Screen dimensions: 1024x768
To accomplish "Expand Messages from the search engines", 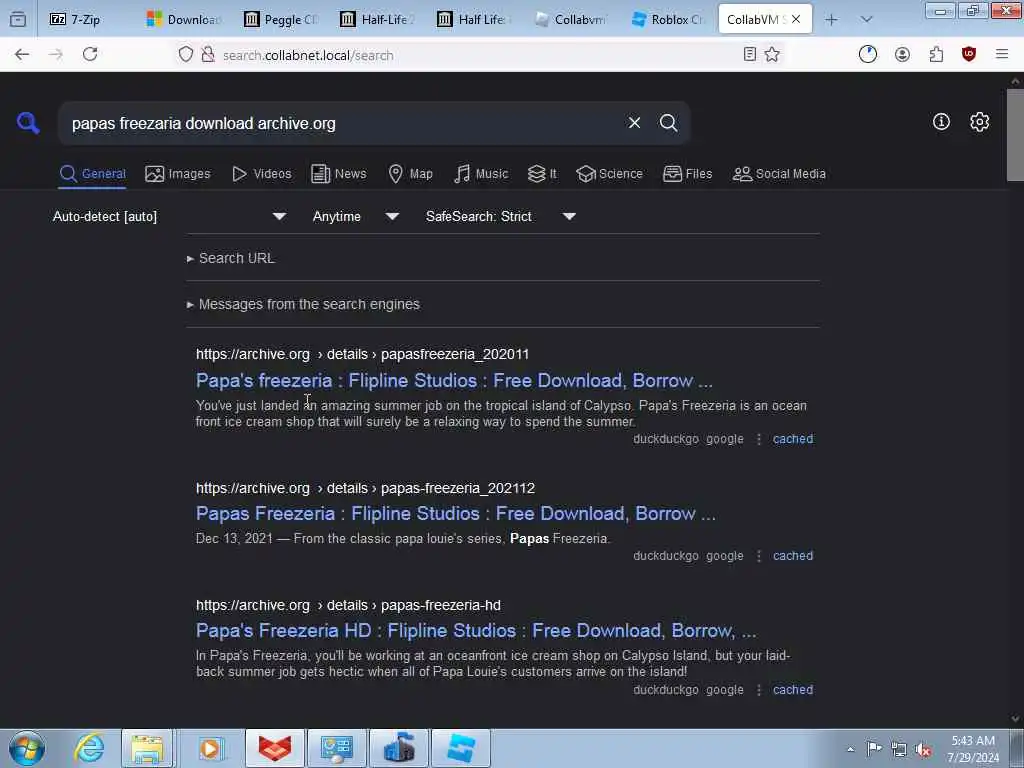I will pyautogui.click(x=303, y=304).
